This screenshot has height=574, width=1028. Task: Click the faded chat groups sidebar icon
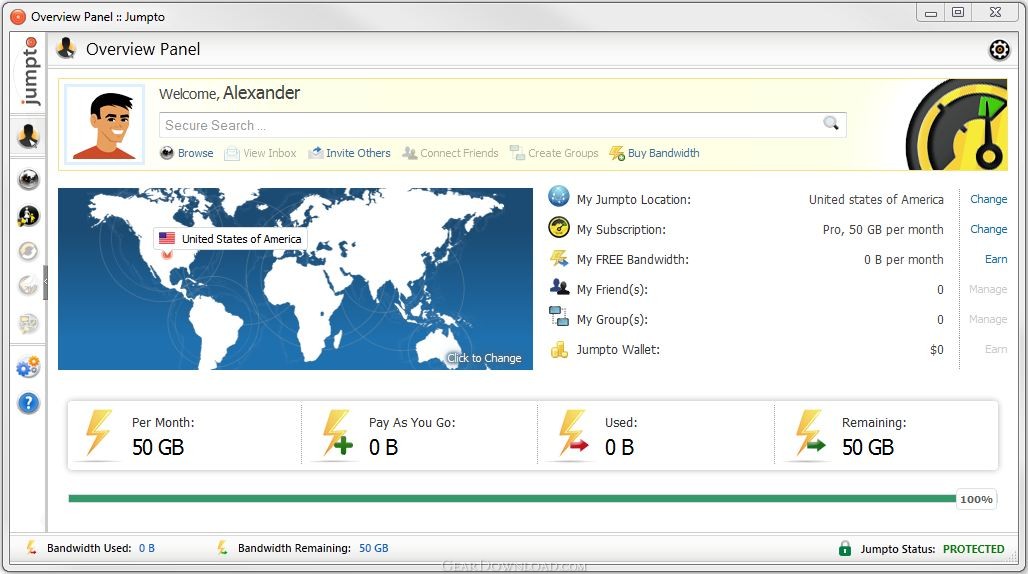pos(28,324)
